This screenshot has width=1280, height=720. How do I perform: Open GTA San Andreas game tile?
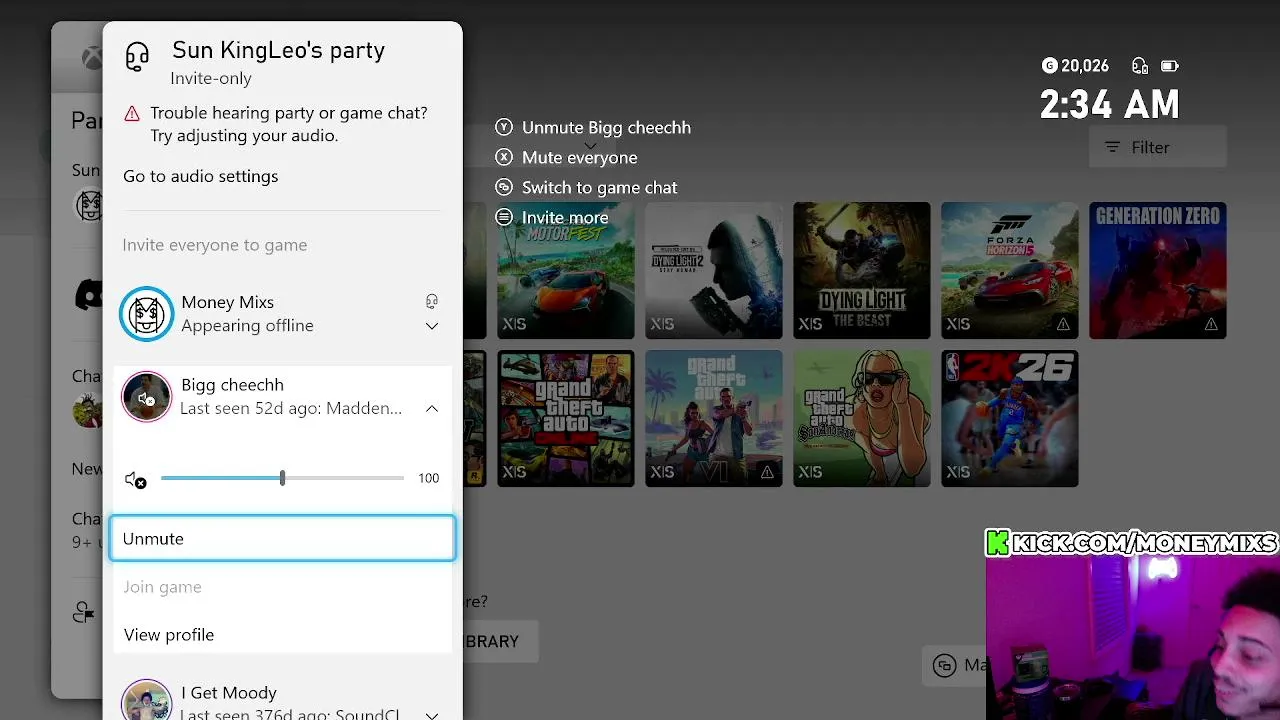[x=862, y=418]
